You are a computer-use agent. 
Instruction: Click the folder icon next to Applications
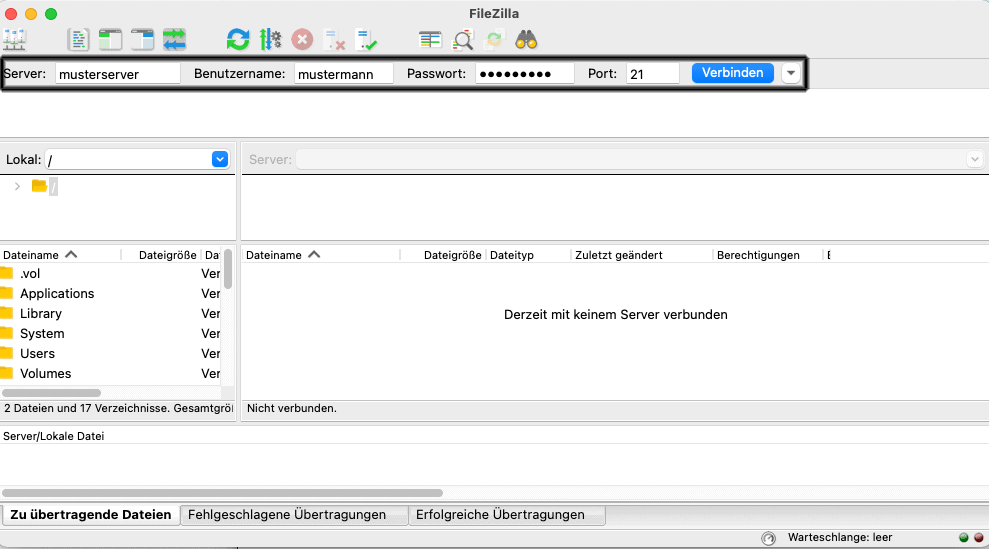coord(6,293)
